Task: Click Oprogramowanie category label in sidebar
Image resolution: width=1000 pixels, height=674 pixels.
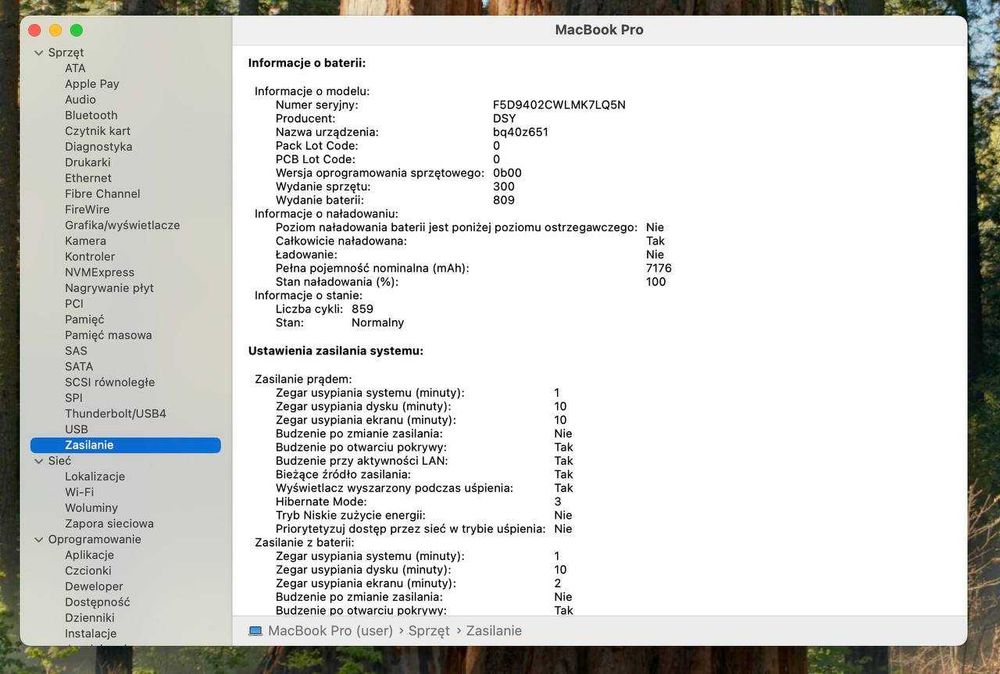Action: 94,539
